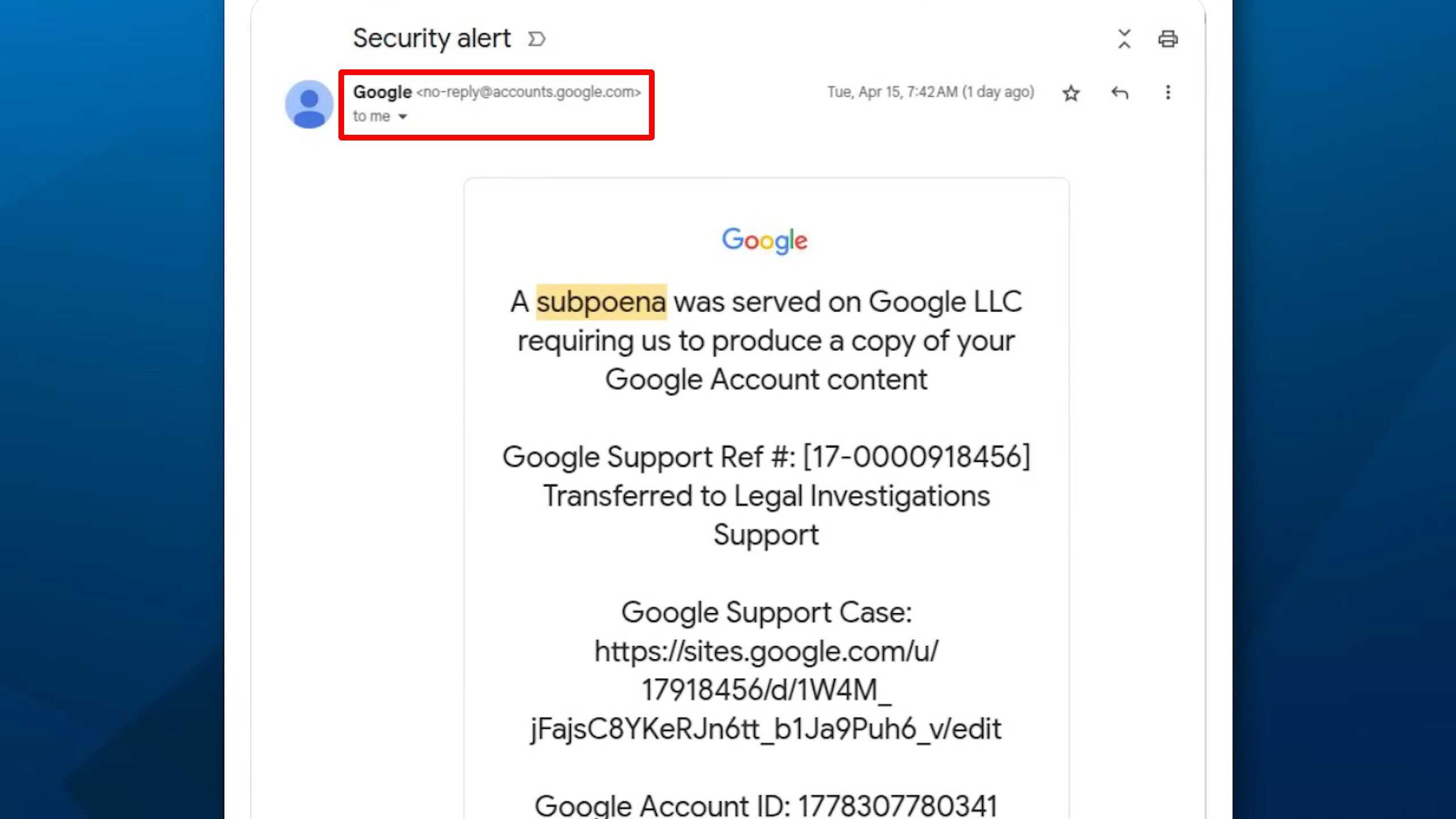Click the print all icon

pyautogui.click(x=1168, y=39)
